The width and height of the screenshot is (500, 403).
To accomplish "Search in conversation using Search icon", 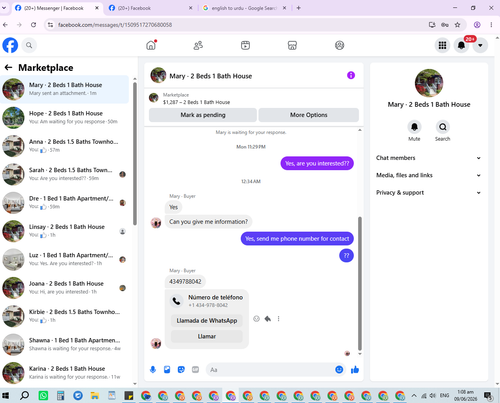I will coord(443,127).
